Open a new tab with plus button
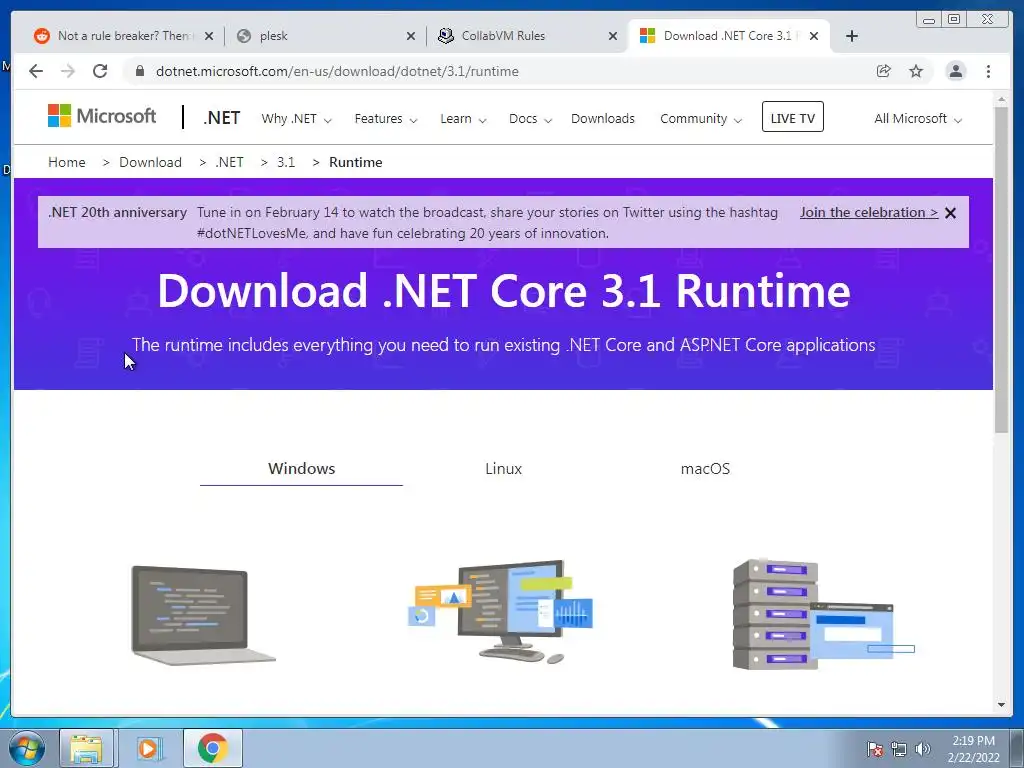The height and width of the screenshot is (768, 1024). [x=852, y=36]
